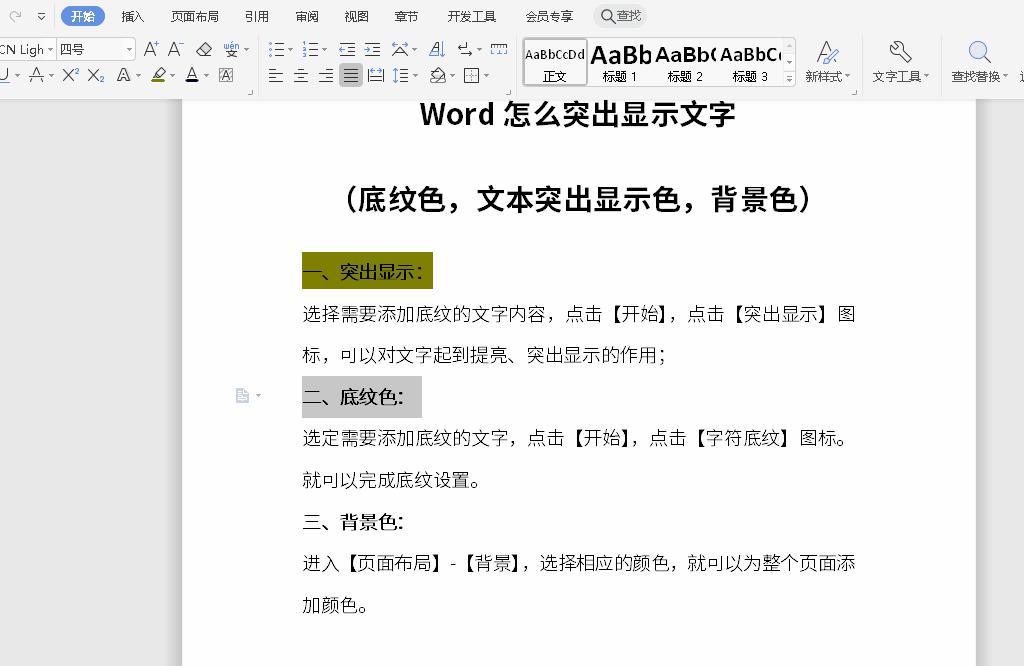Click the heading 二、底纹色 in document

click(353, 397)
